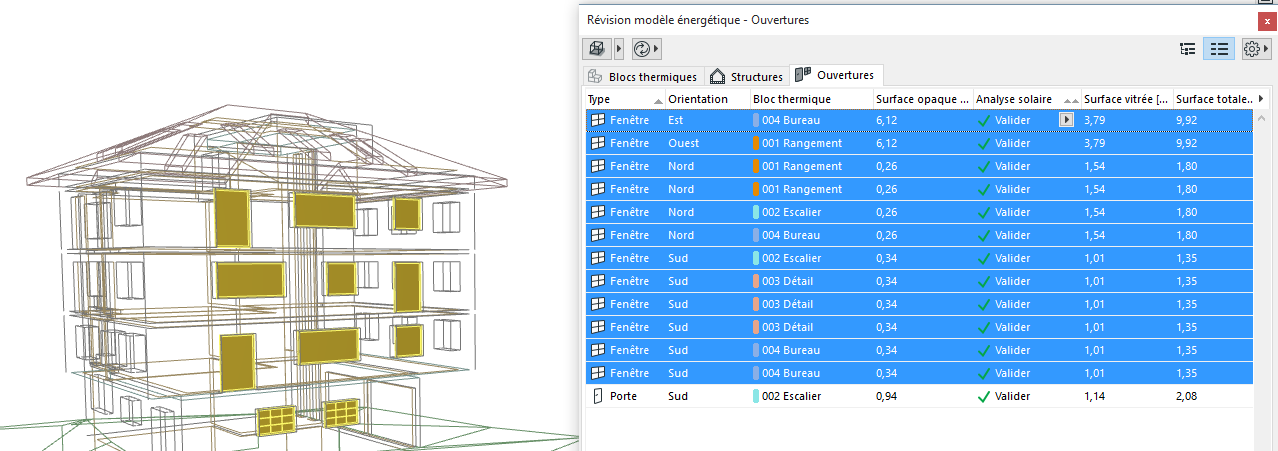Click double sort arrow in Analyse solaire header
This screenshot has width=1278, height=451.
coord(1072,100)
